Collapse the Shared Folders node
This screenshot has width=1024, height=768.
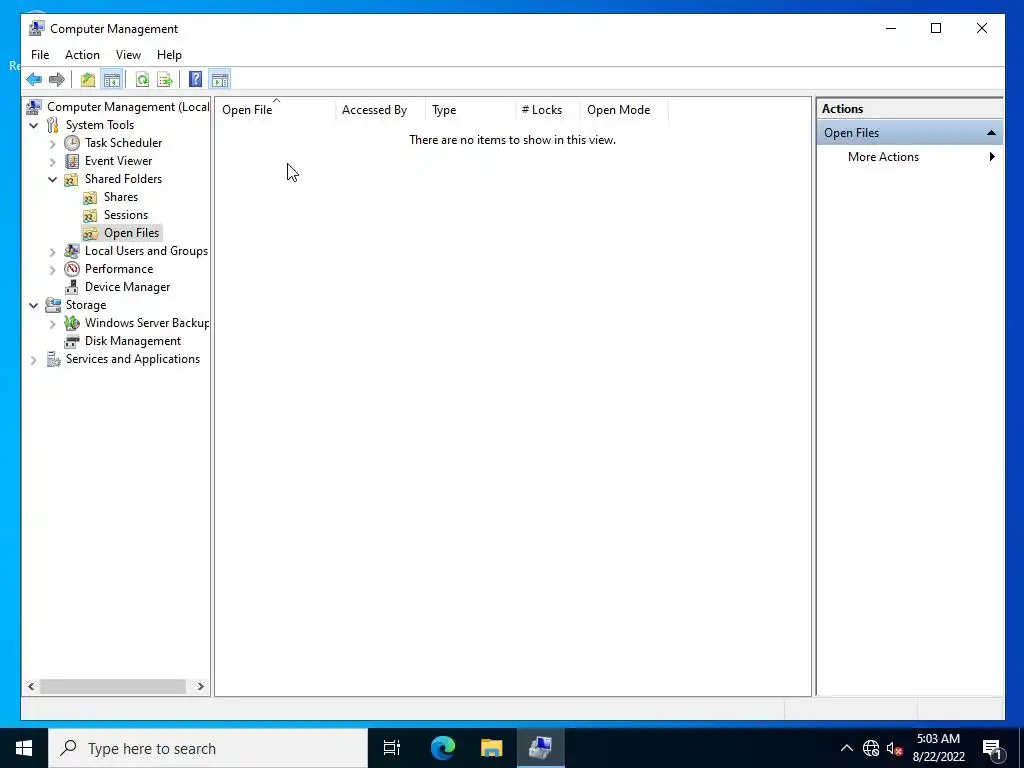click(53, 179)
